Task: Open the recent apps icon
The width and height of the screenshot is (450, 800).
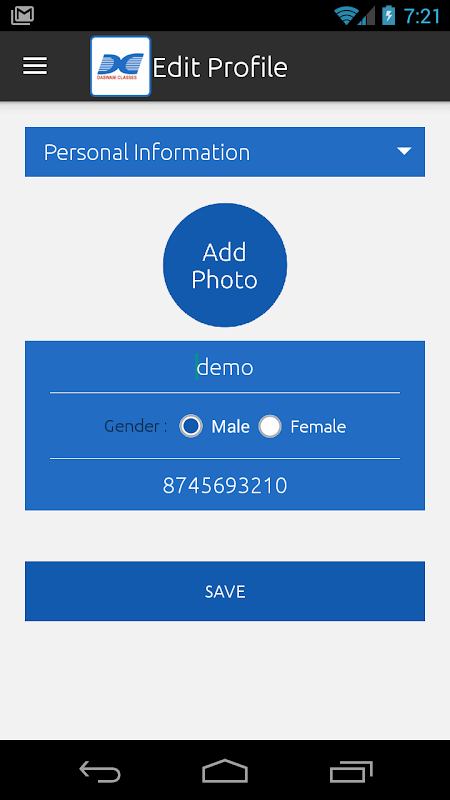Action: (351, 771)
